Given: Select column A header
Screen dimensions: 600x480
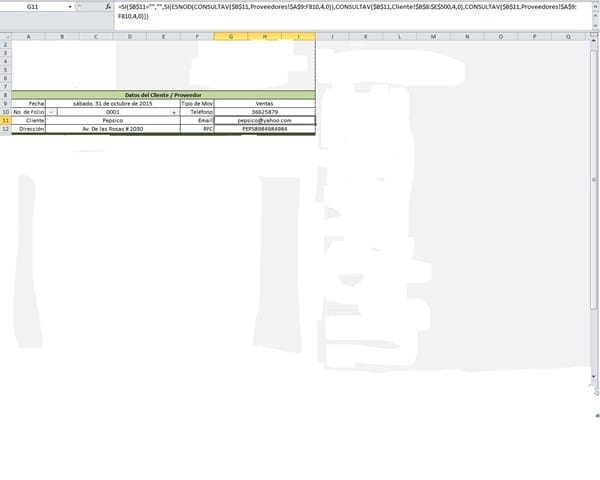Looking at the screenshot, I should coord(28,37).
